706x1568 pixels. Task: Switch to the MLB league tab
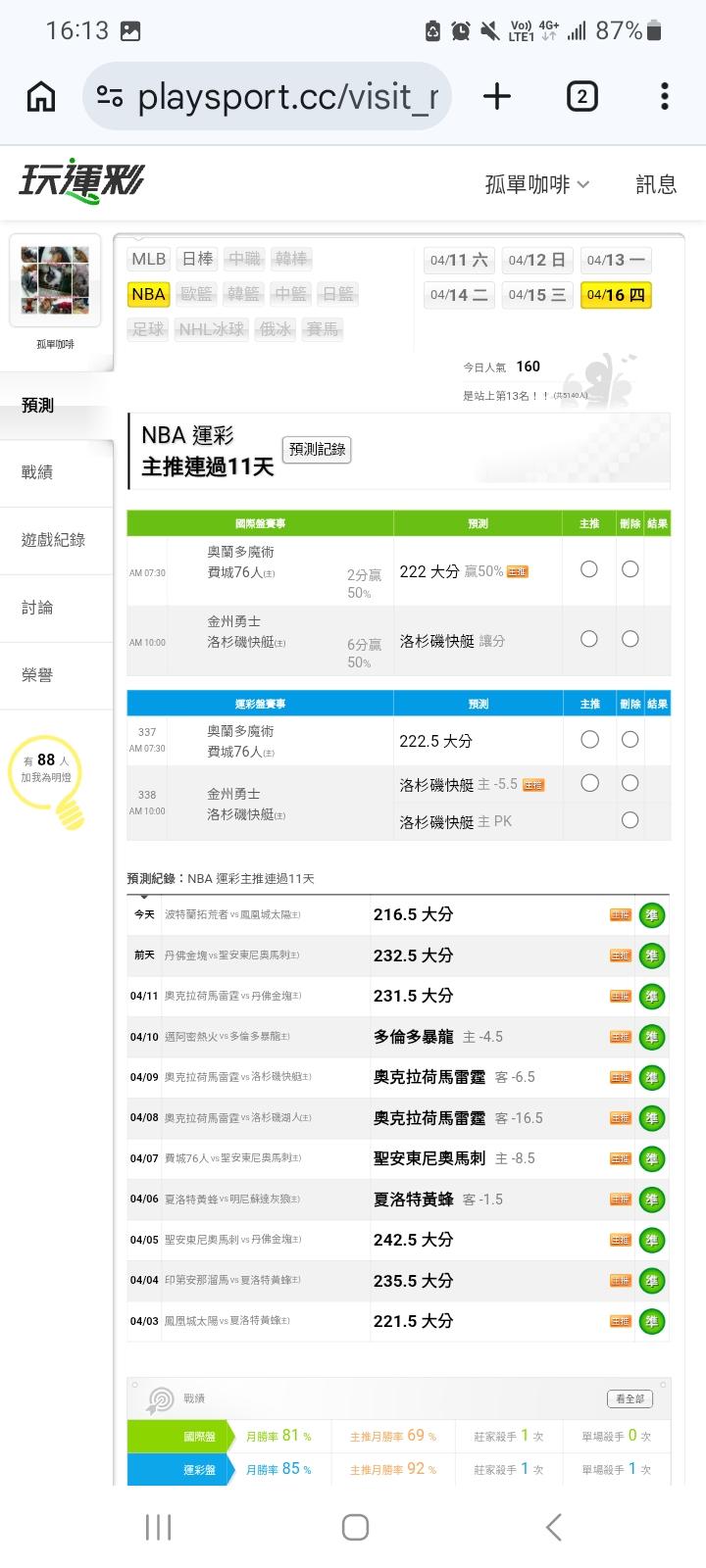[148, 259]
